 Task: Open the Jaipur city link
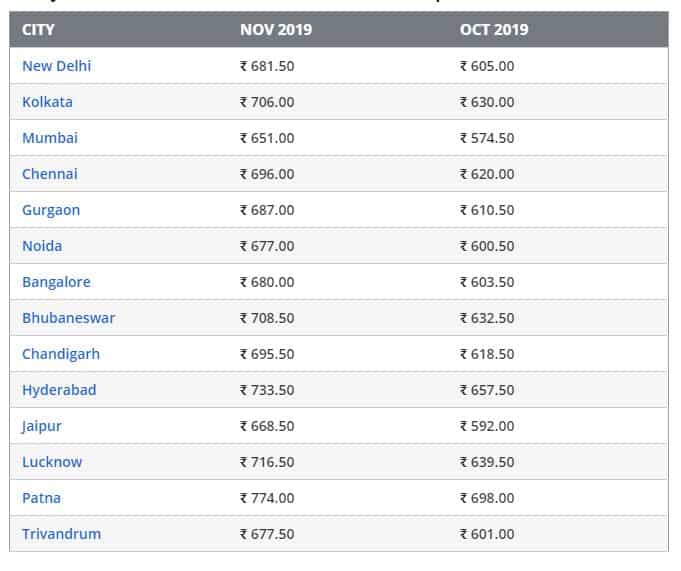[x=42, y=426]
